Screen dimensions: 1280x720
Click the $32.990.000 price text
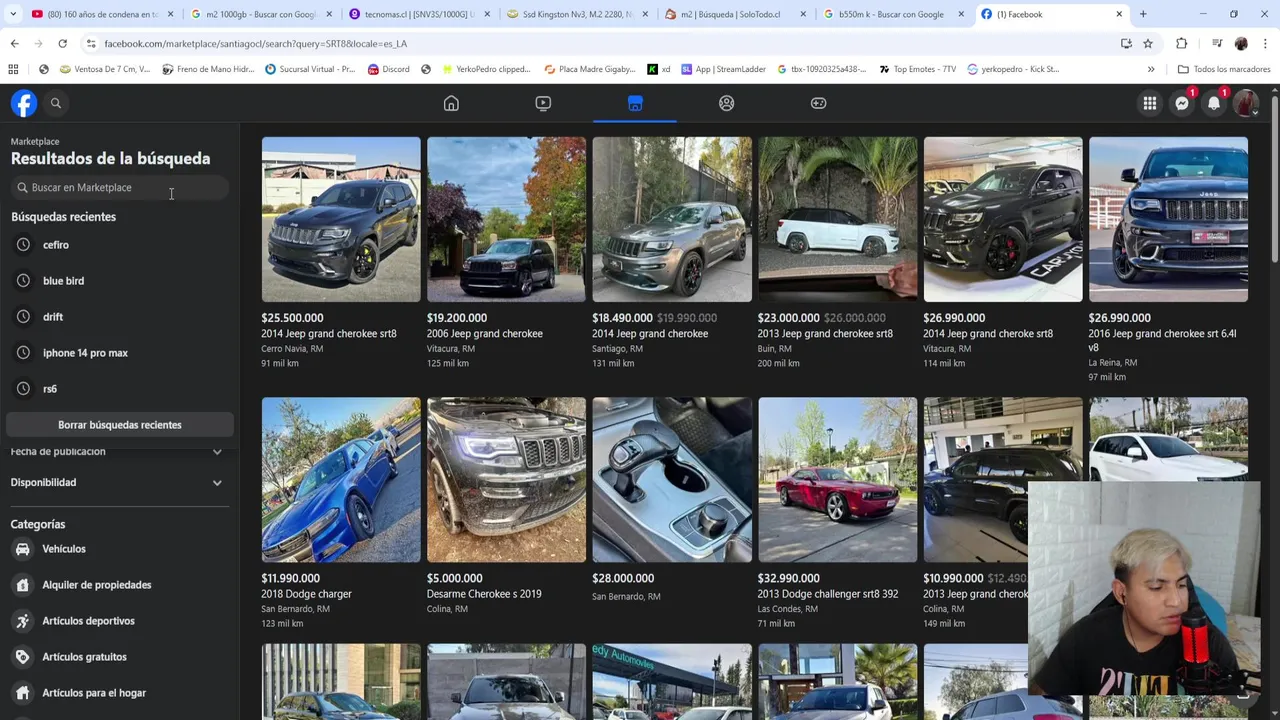click(789, 578)
